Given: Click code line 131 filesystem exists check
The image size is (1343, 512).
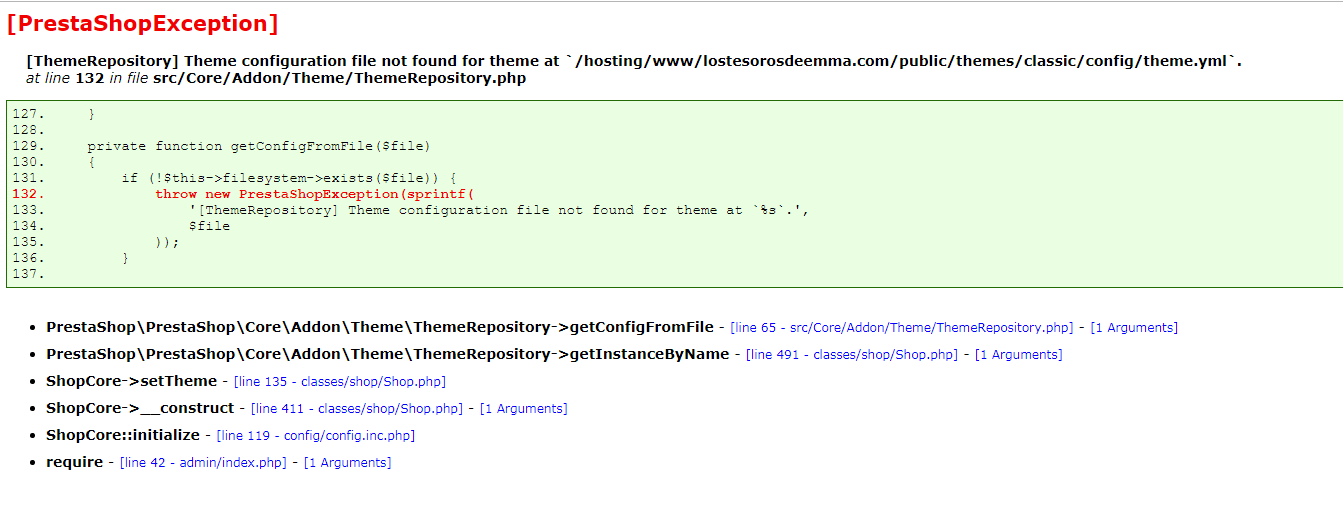Looking at the screenshot, I should tap(289, 178).
